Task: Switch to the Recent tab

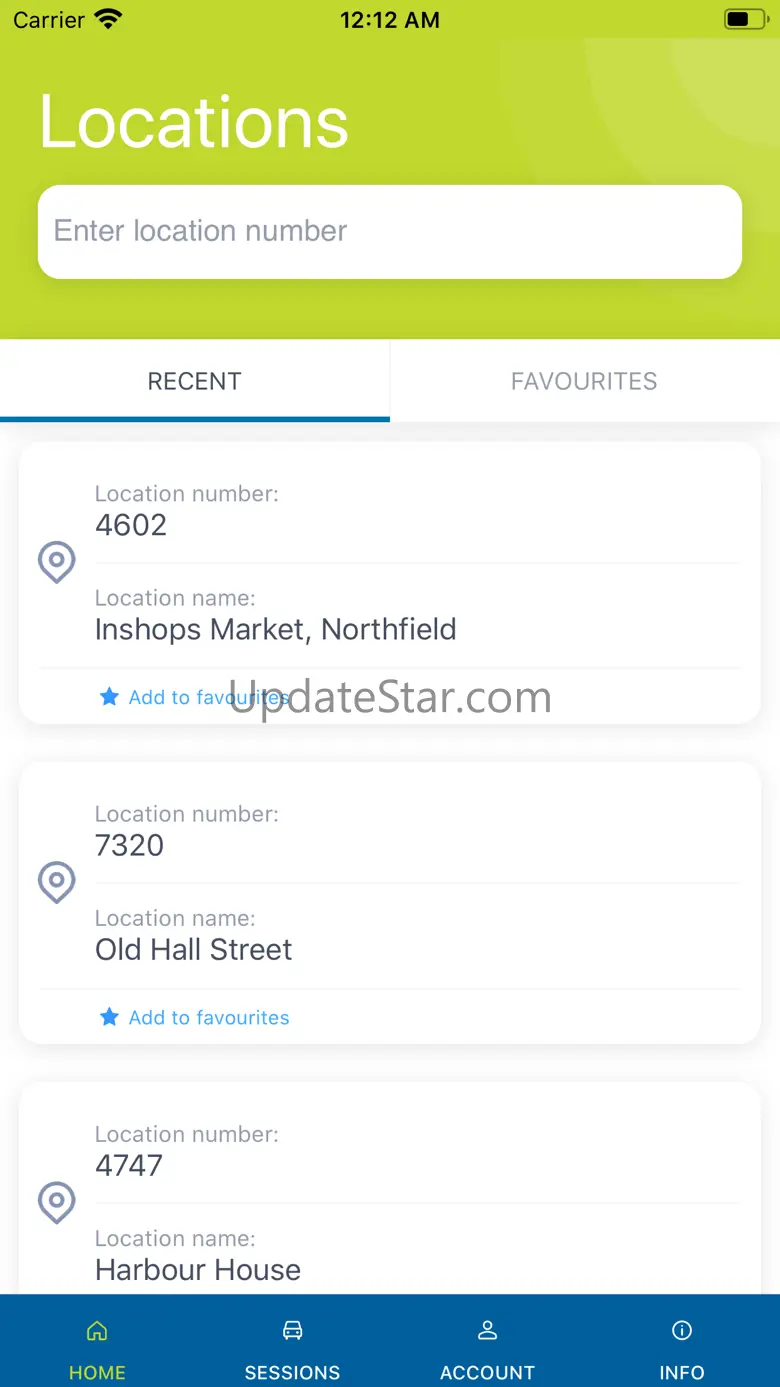Action: [x=194, y=381]
